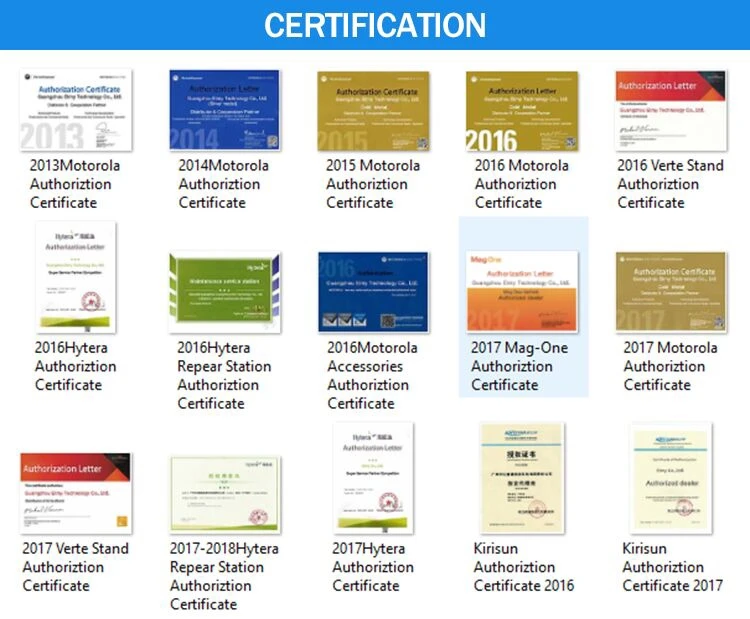
Task: Click the '2014Motorola Authoriztion Certificate' file name
Action: 223,184
